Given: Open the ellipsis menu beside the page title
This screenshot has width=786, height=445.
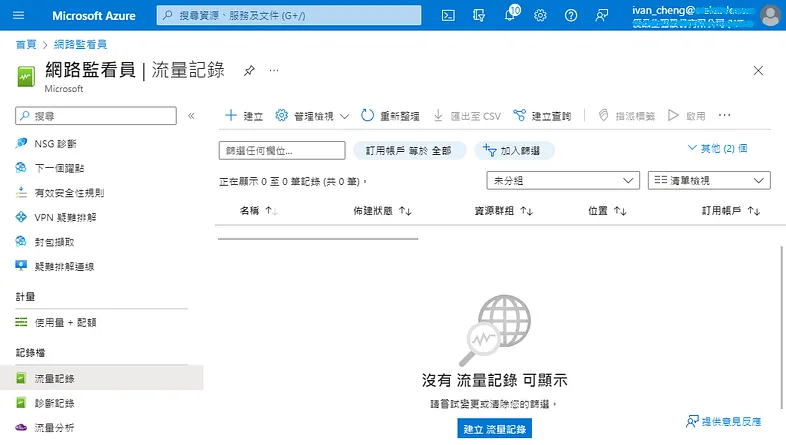Looking at the screenshot, I should pos(274,71).
